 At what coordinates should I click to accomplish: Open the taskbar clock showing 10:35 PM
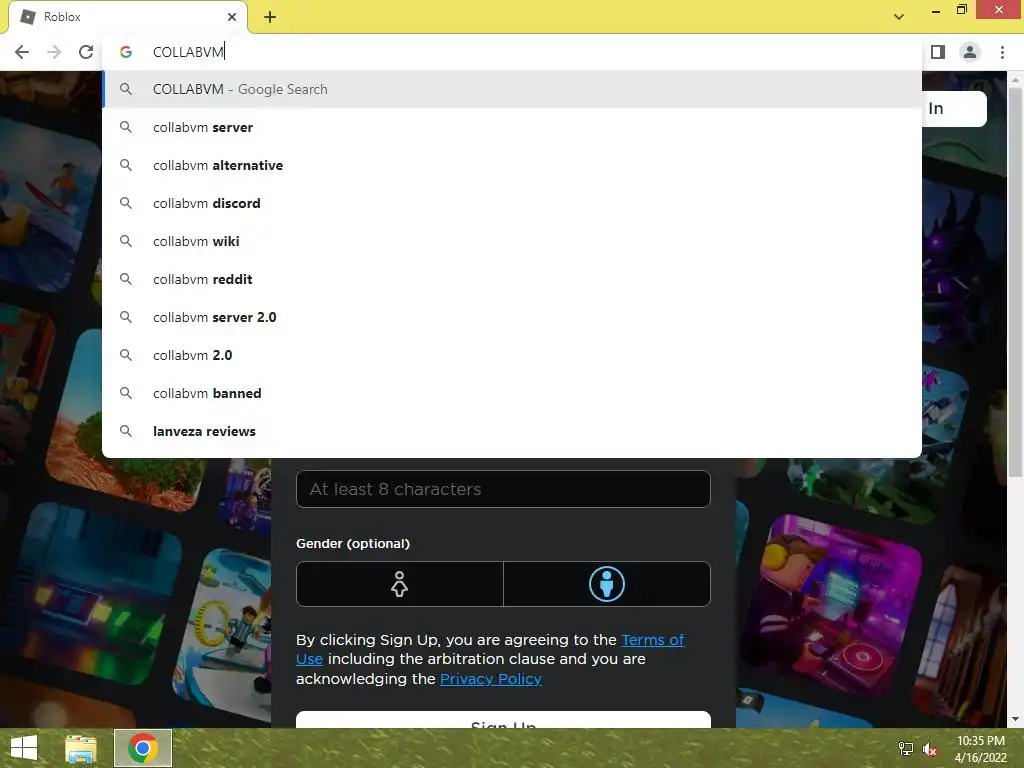tap(981, 749)
